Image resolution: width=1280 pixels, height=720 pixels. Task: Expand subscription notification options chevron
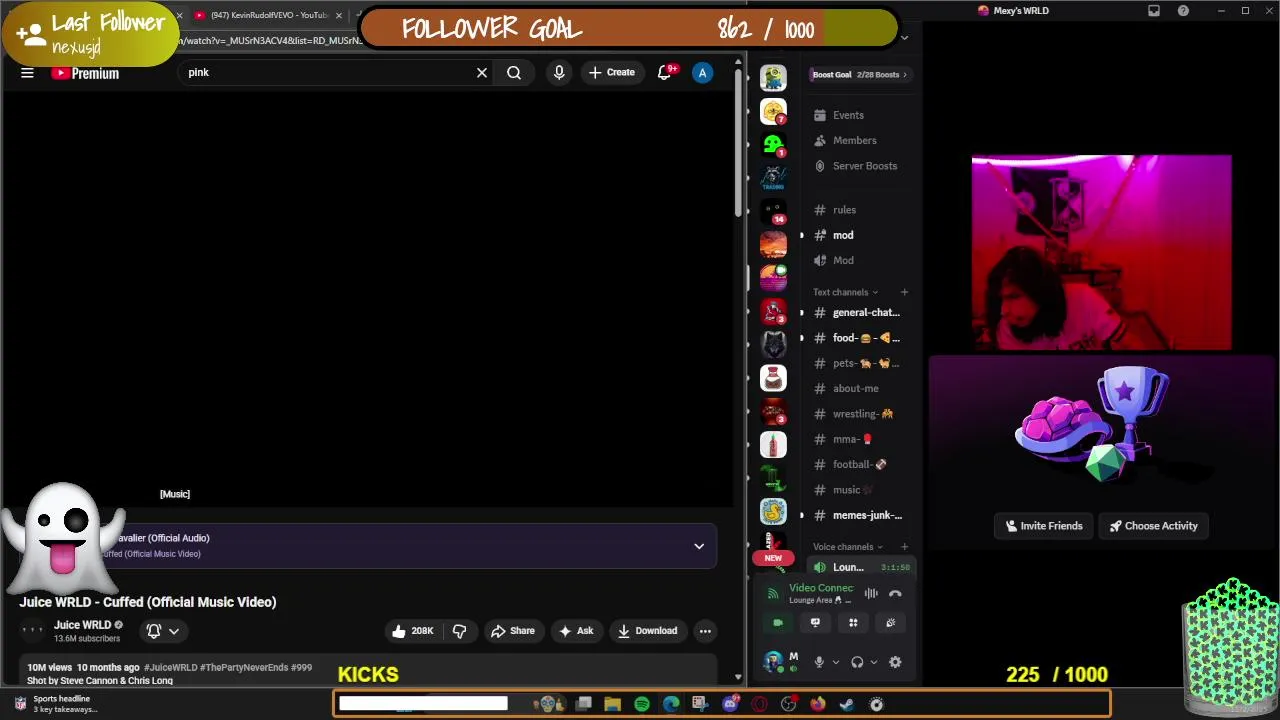pyautogui.click(x=174, y=631)
